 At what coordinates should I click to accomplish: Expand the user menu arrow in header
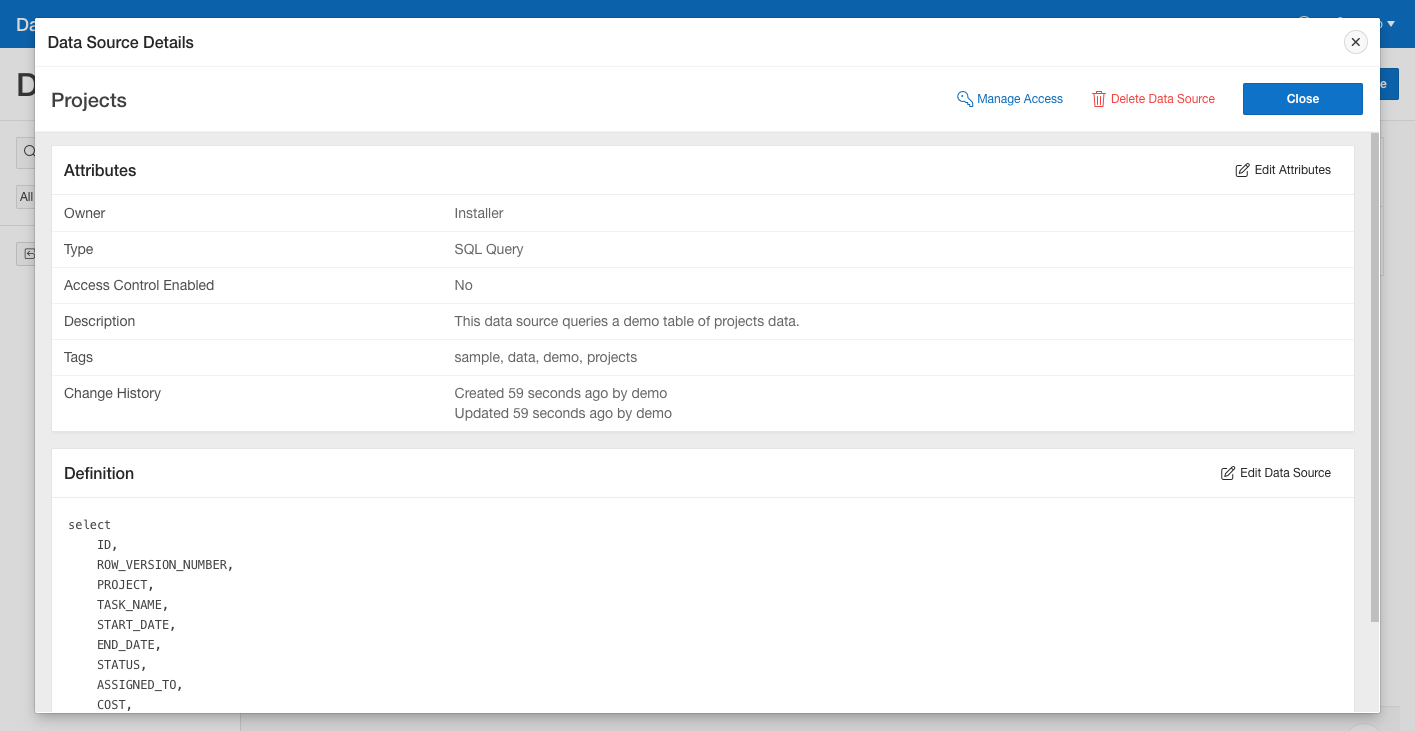coord(1391,24)
